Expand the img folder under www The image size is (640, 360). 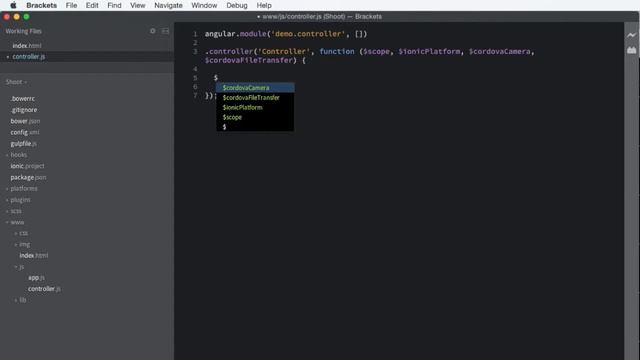[x=24, y=244]
